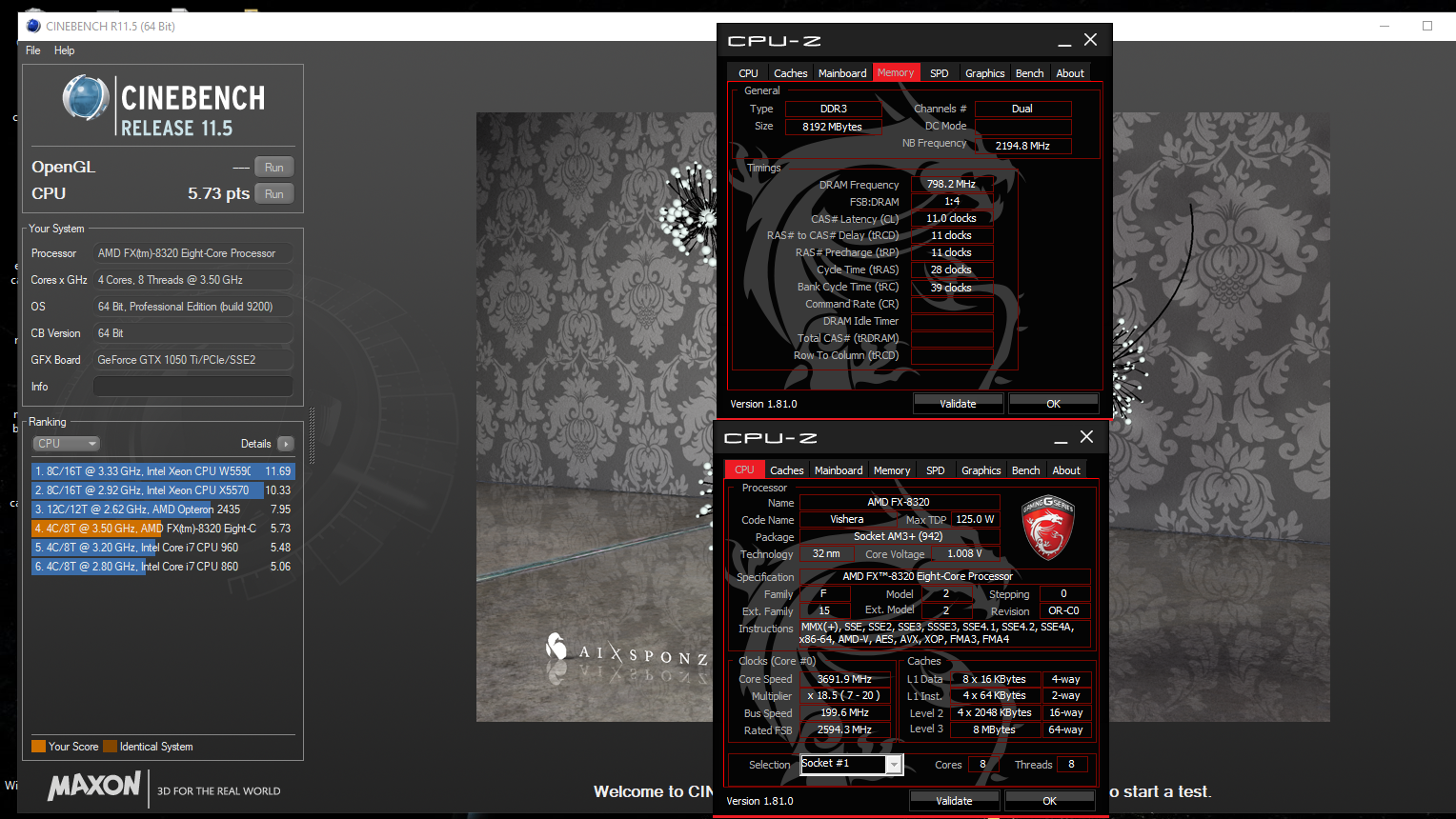Switch to Mainboard tab in upper CPU-Z window
The height and width of the screenshot is (819, 1456).
842,73
